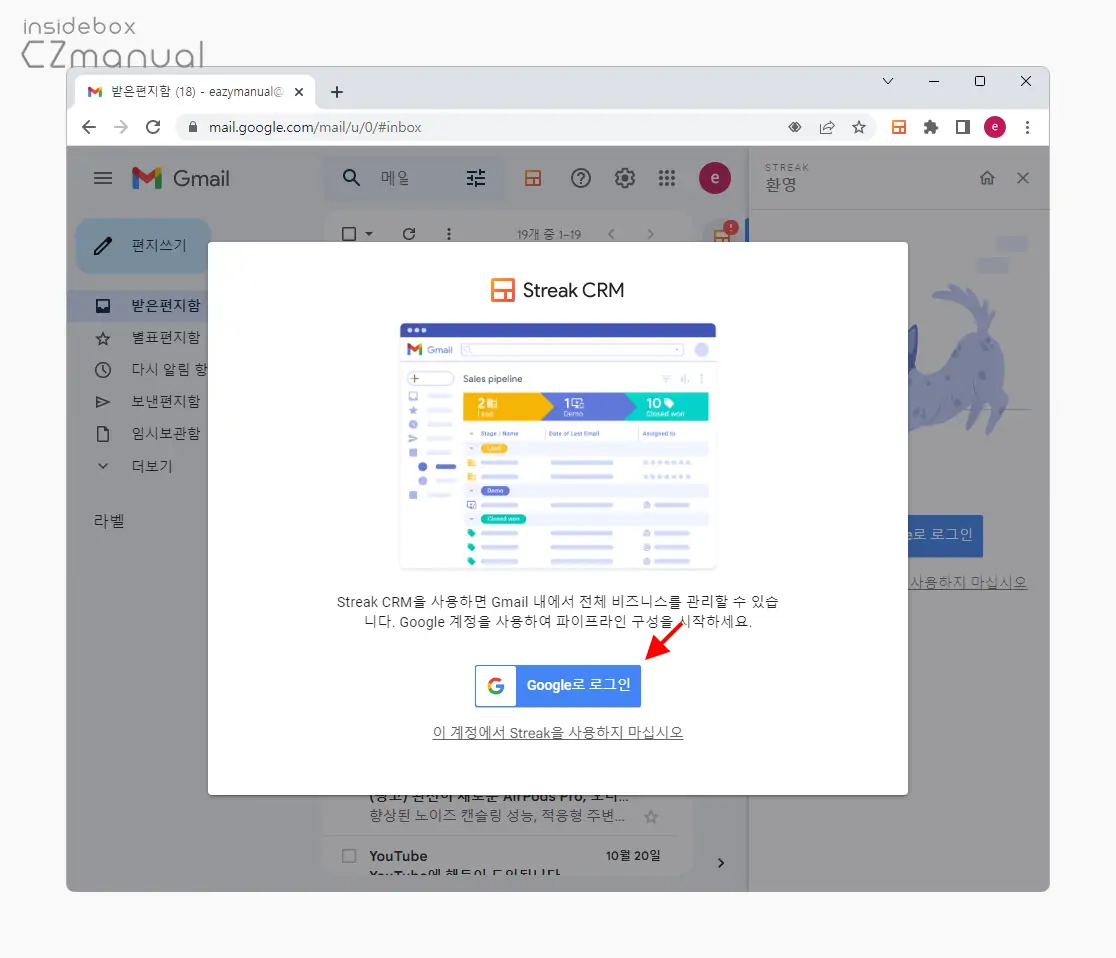Click the Gmail search magnifier icon
The width and height of the screenshot is (1116, 958).
[x=351, y=178]
